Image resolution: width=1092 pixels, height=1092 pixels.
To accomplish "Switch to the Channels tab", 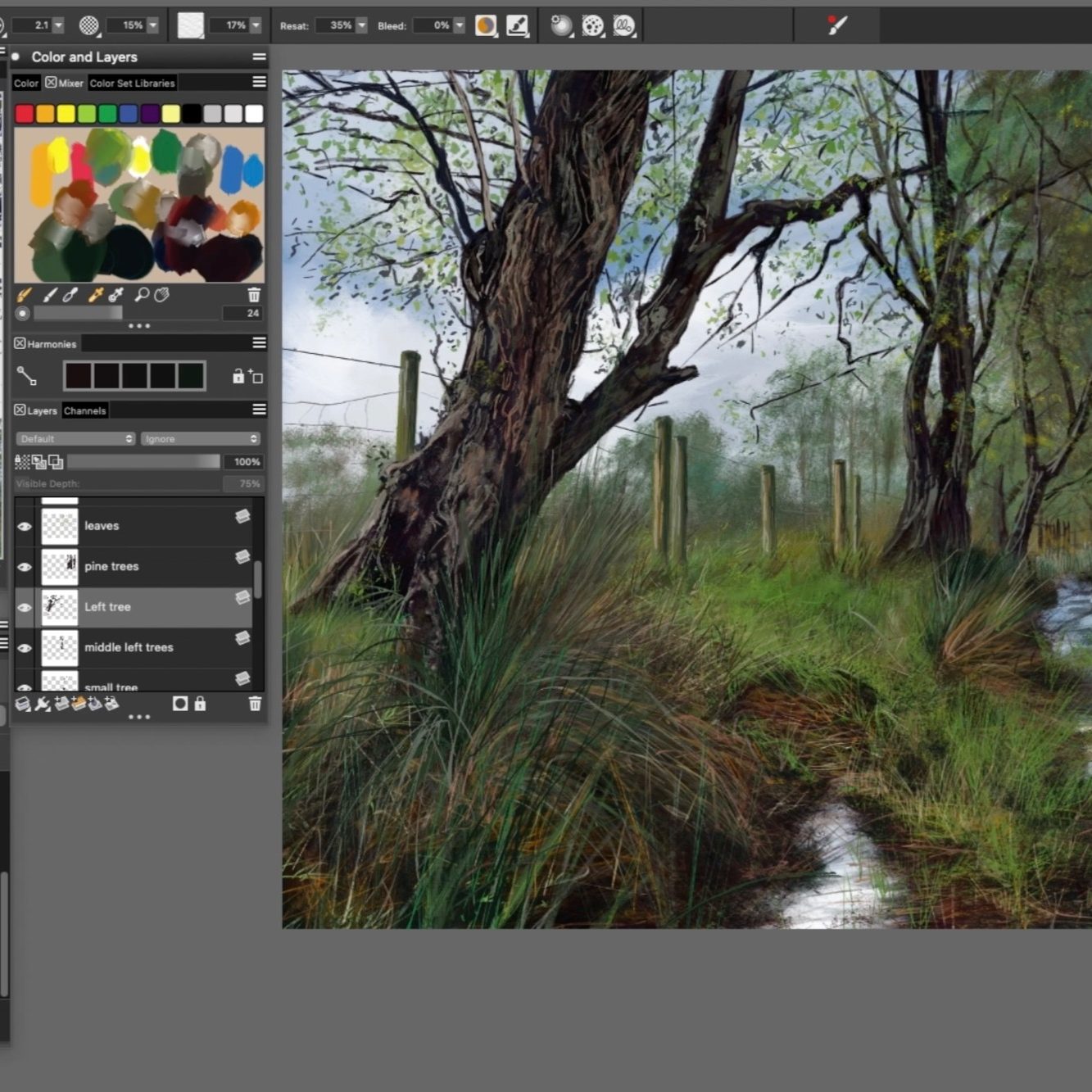I will (x=84, y=411).
